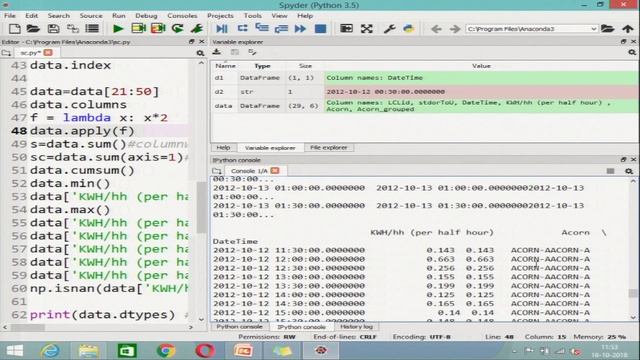The width and height of the screenshot is (640, 360).
Task: Open the View menu
Action: click(279, 16)
